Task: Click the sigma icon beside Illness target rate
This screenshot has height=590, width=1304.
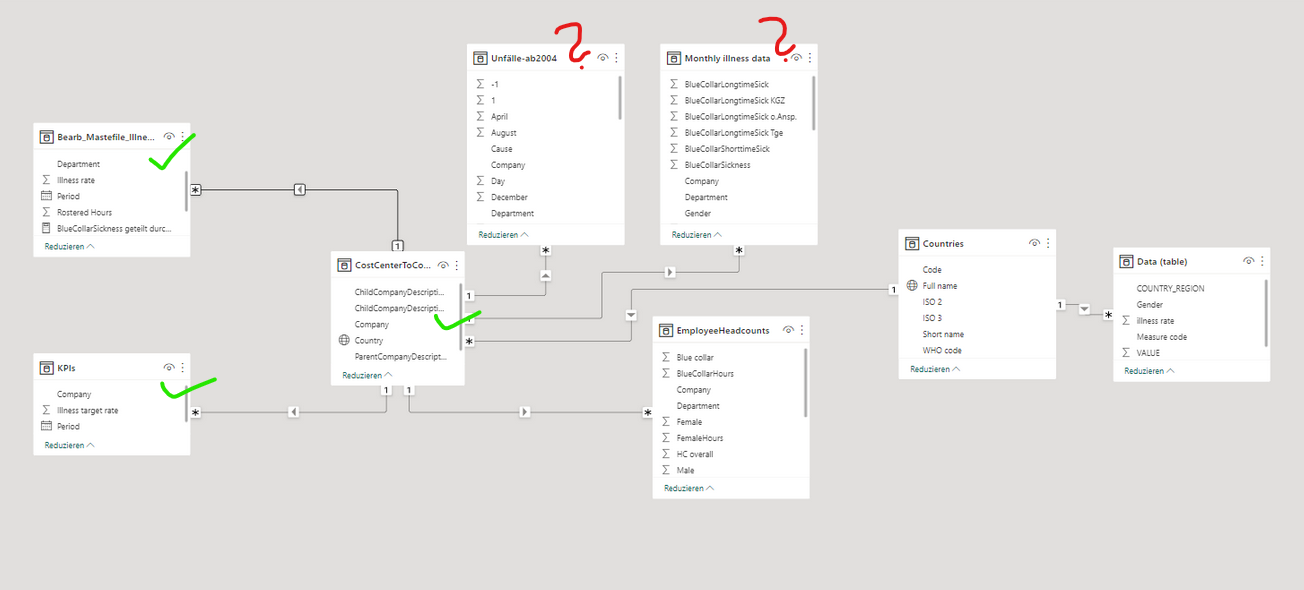Action: [x=46, y=410]
